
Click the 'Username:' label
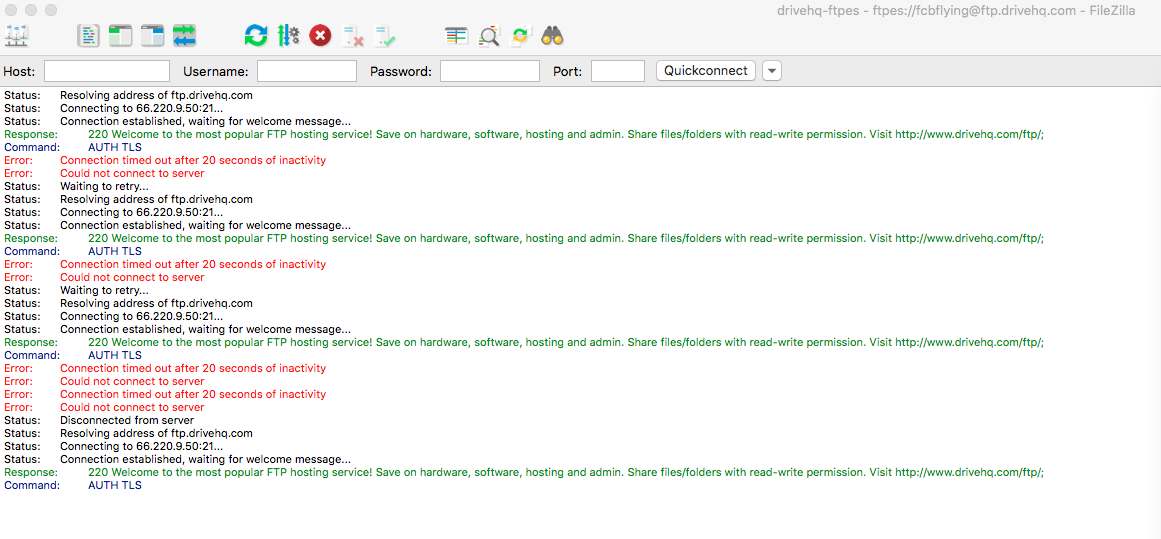pyautogui.click(x=215, y=71)
